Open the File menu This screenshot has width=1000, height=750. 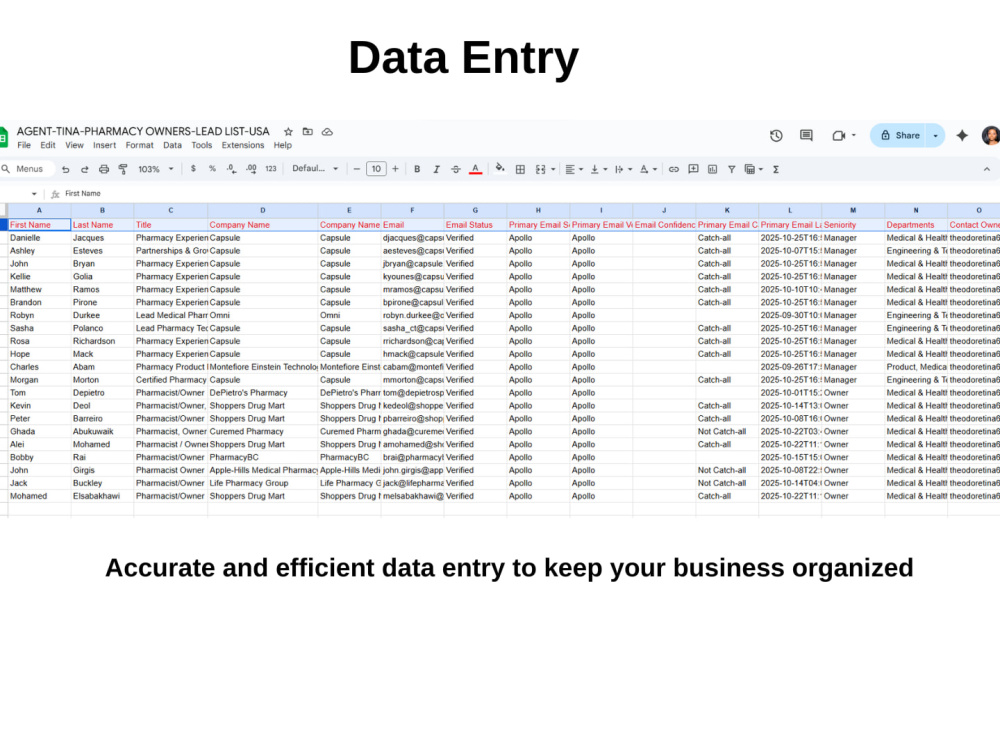[24, 145]
